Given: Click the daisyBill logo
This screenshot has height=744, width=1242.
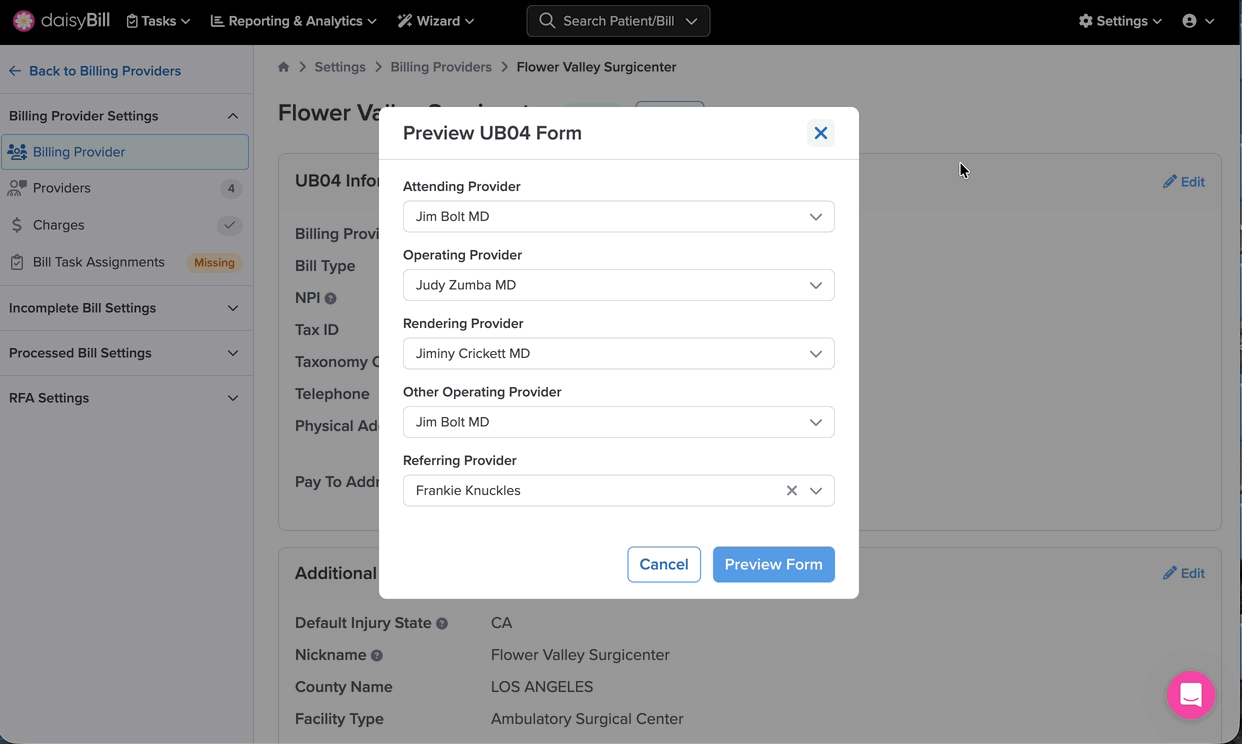Looking at the screenshot, I should click(x=62, y=21).
